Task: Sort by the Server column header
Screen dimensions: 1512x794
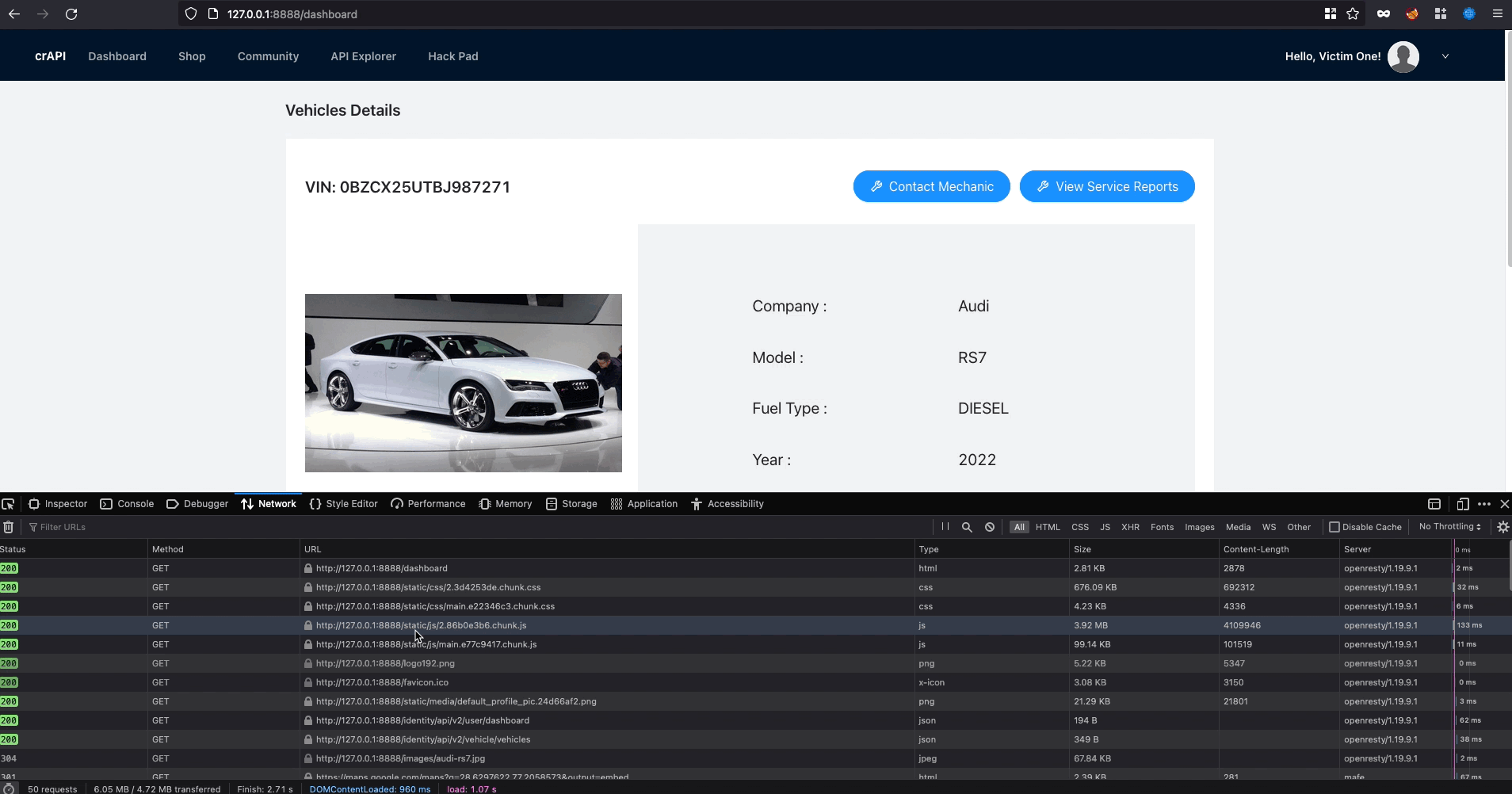Action: click(x=1396, y=549)
